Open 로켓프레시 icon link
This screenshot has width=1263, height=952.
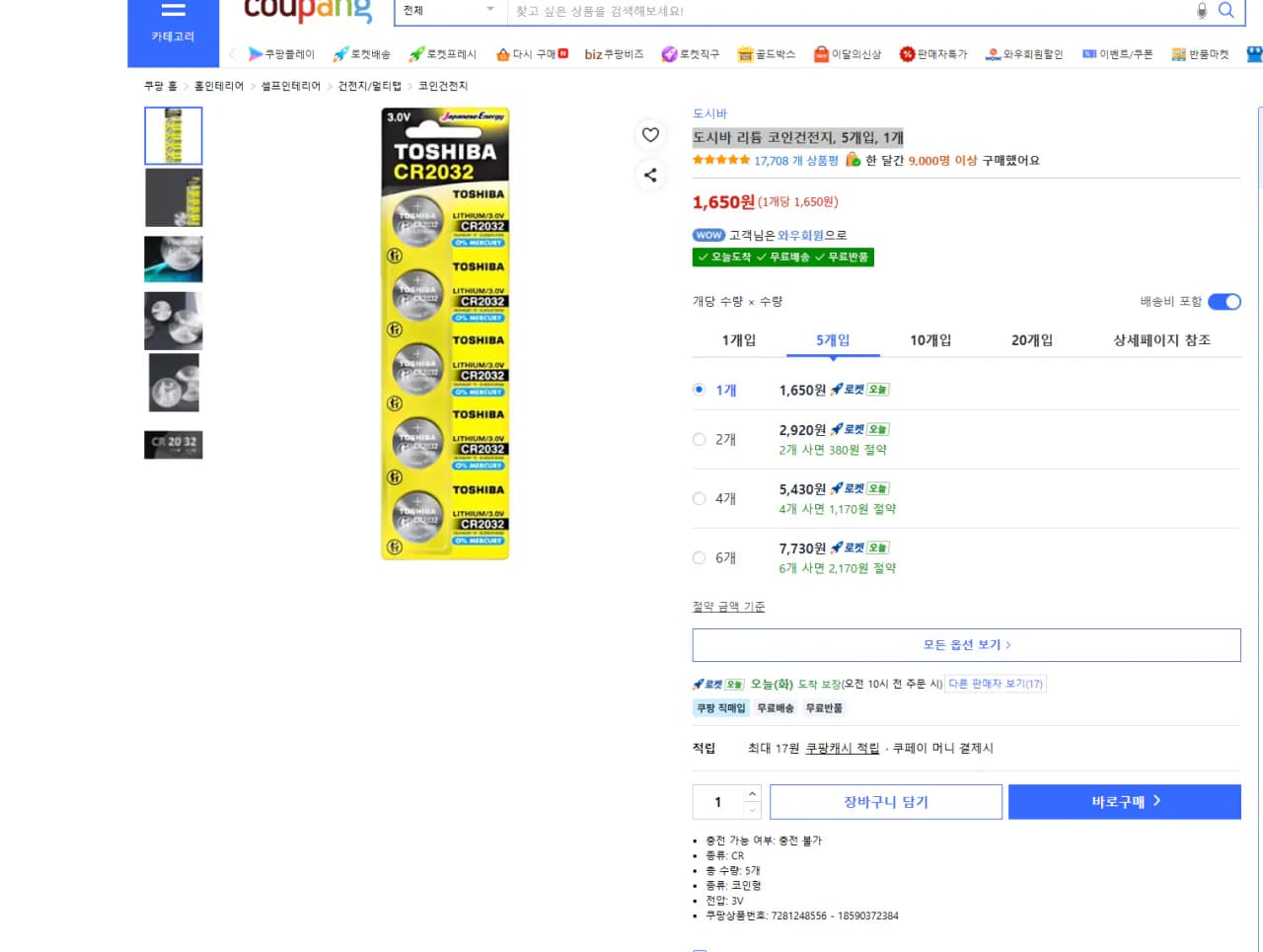443,54
